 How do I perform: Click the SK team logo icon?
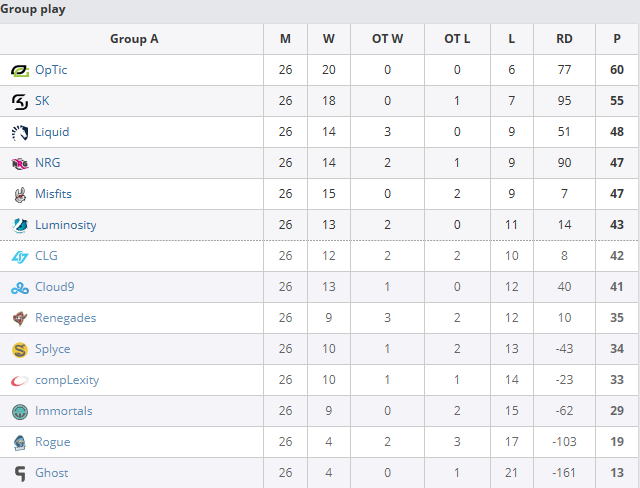20,101
